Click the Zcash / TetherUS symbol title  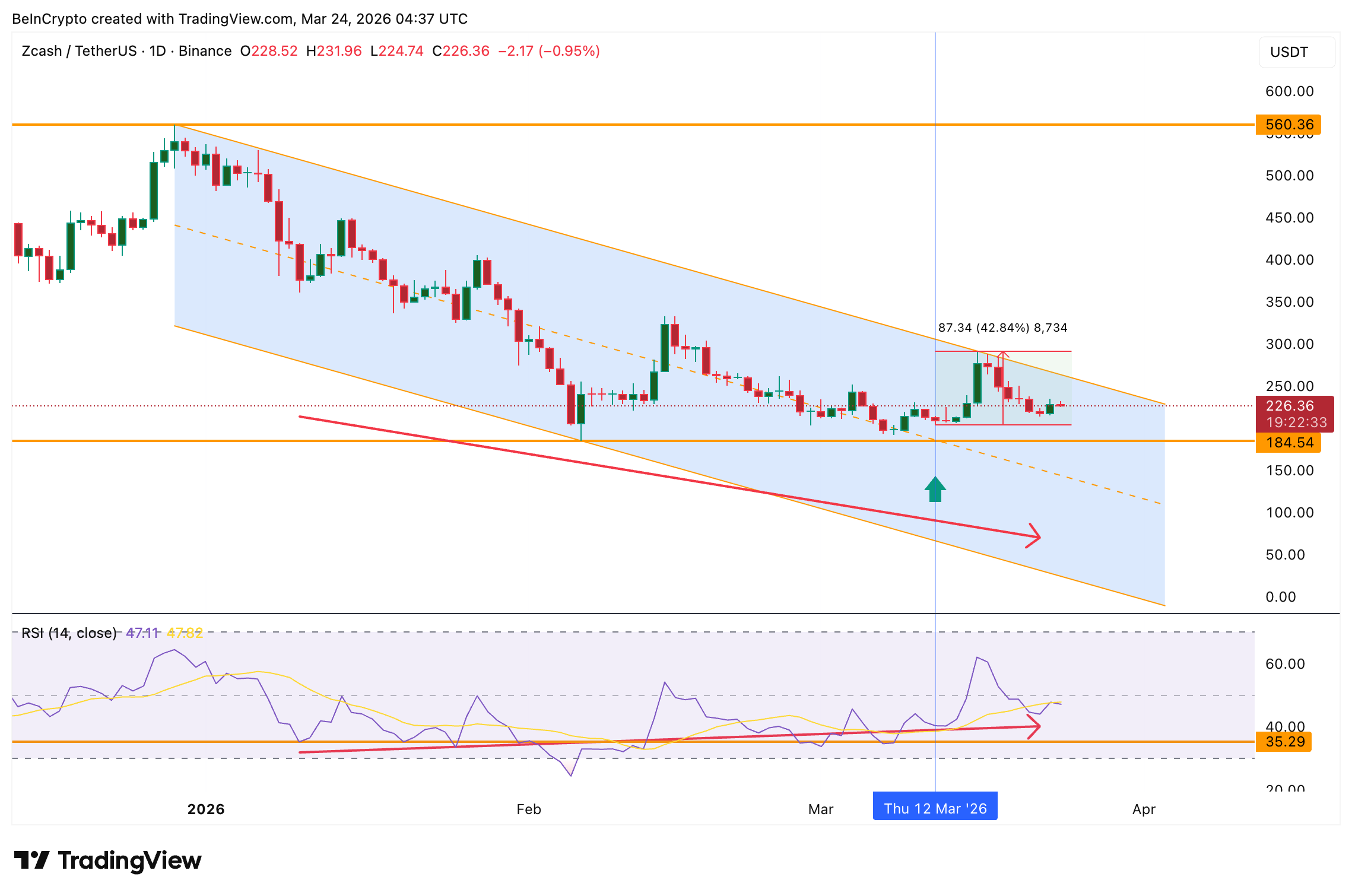pyautogui.click(x=79, y=51)
